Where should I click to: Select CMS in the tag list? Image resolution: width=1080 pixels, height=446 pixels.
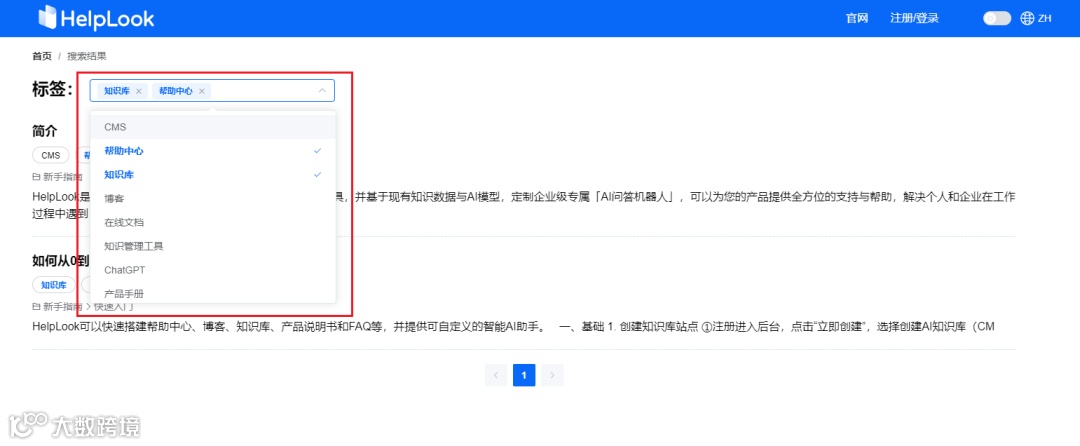click(x=213, y=127)
